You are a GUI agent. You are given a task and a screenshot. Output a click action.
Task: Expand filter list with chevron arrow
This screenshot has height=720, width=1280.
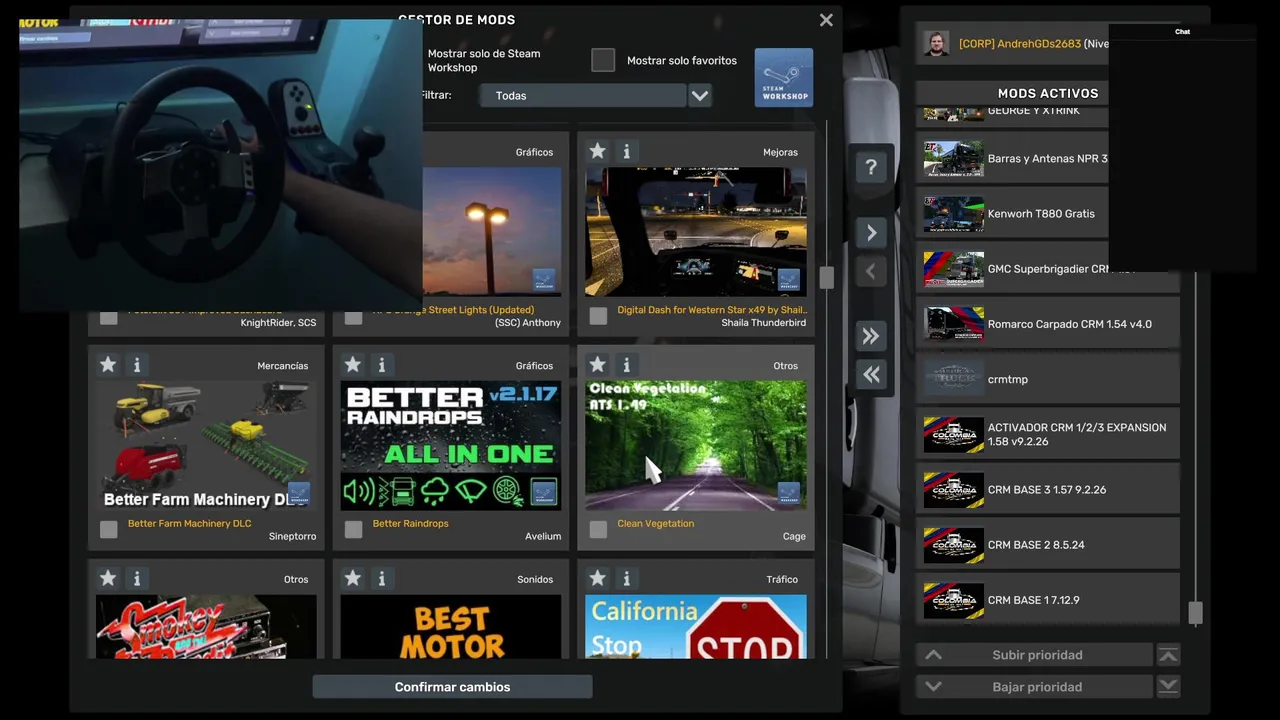tap(700, 95)
